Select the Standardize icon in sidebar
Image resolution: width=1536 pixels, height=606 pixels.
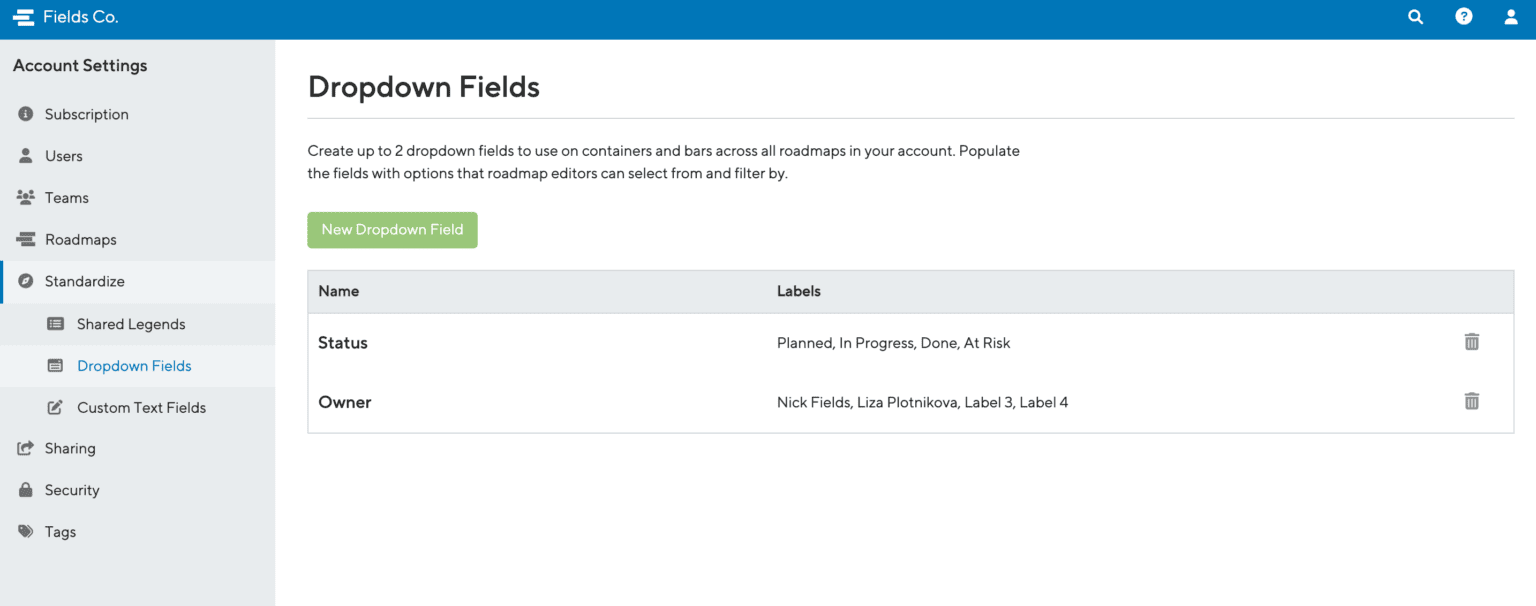tap(24, 281)
